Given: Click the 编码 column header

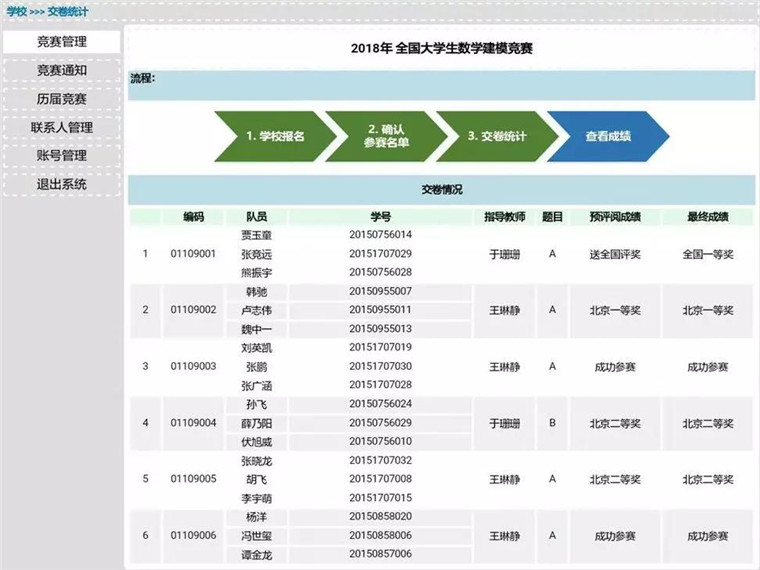Looking at the screenshot, I should coord(193,216).
